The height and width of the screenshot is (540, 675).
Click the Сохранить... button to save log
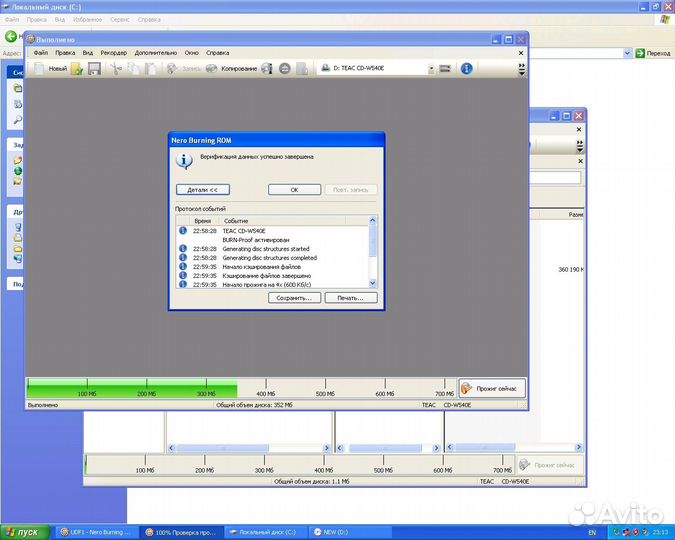294,297
